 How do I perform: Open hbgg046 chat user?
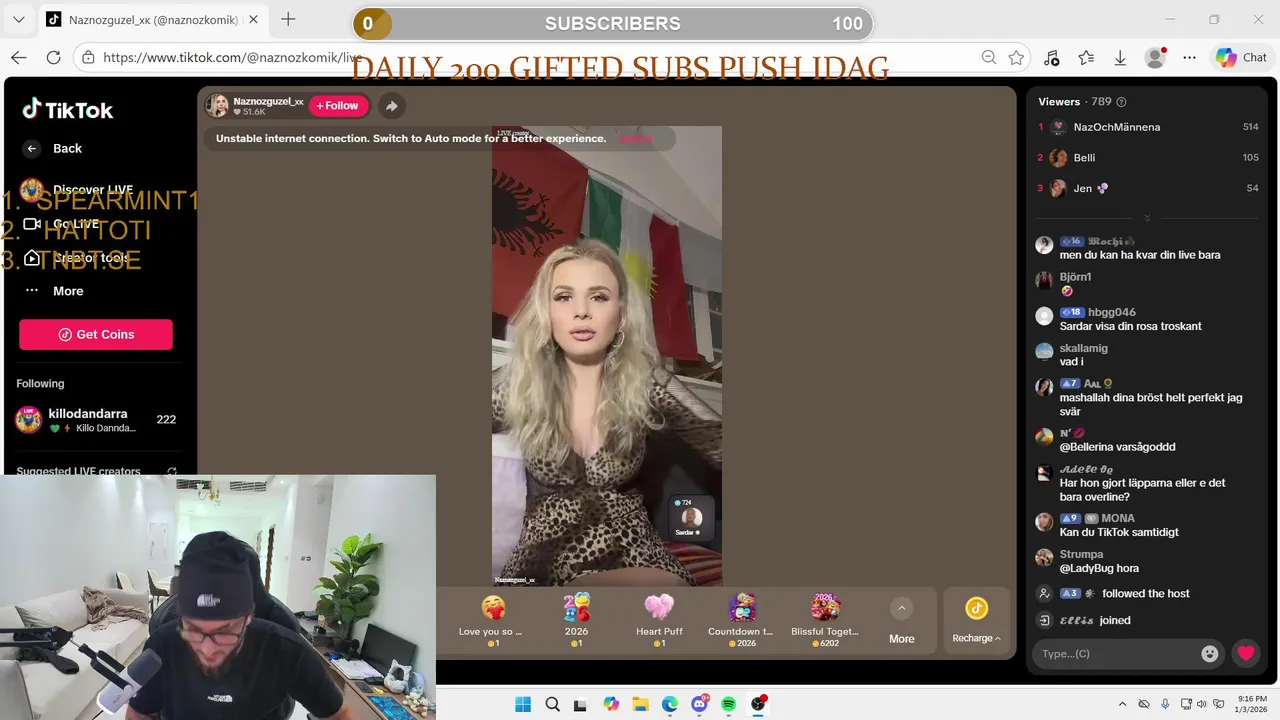(1111, 312)
